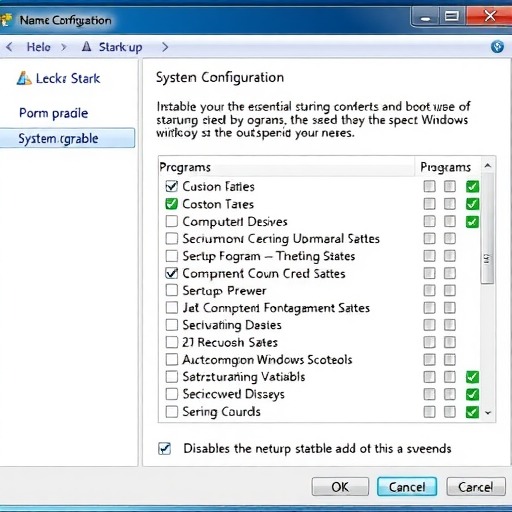Click the right Programs column header
Viewport: 512px width, 512px height.
(x=447, y=167)
